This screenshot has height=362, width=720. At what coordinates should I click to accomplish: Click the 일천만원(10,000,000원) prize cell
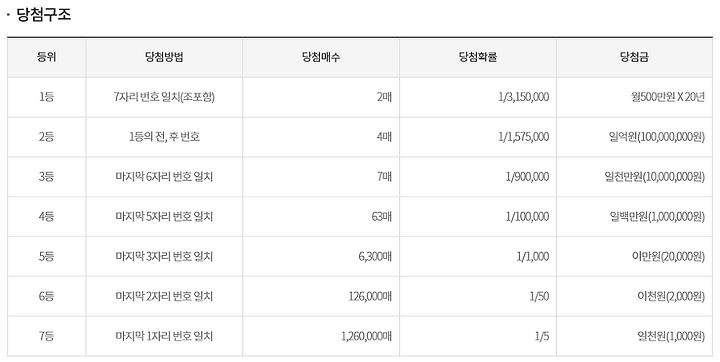(635, 177)
